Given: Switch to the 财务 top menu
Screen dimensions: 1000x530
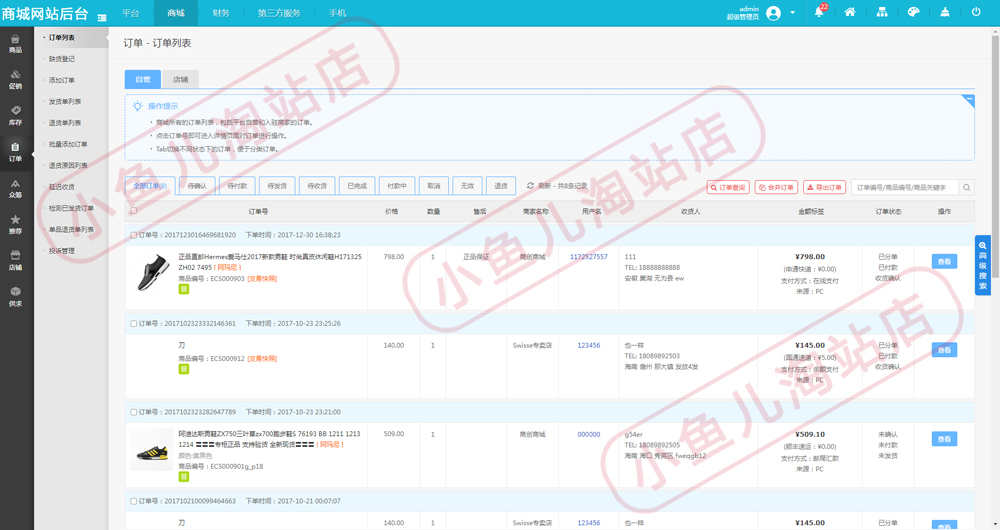Looking at the screenshot, I should [221, 13].
